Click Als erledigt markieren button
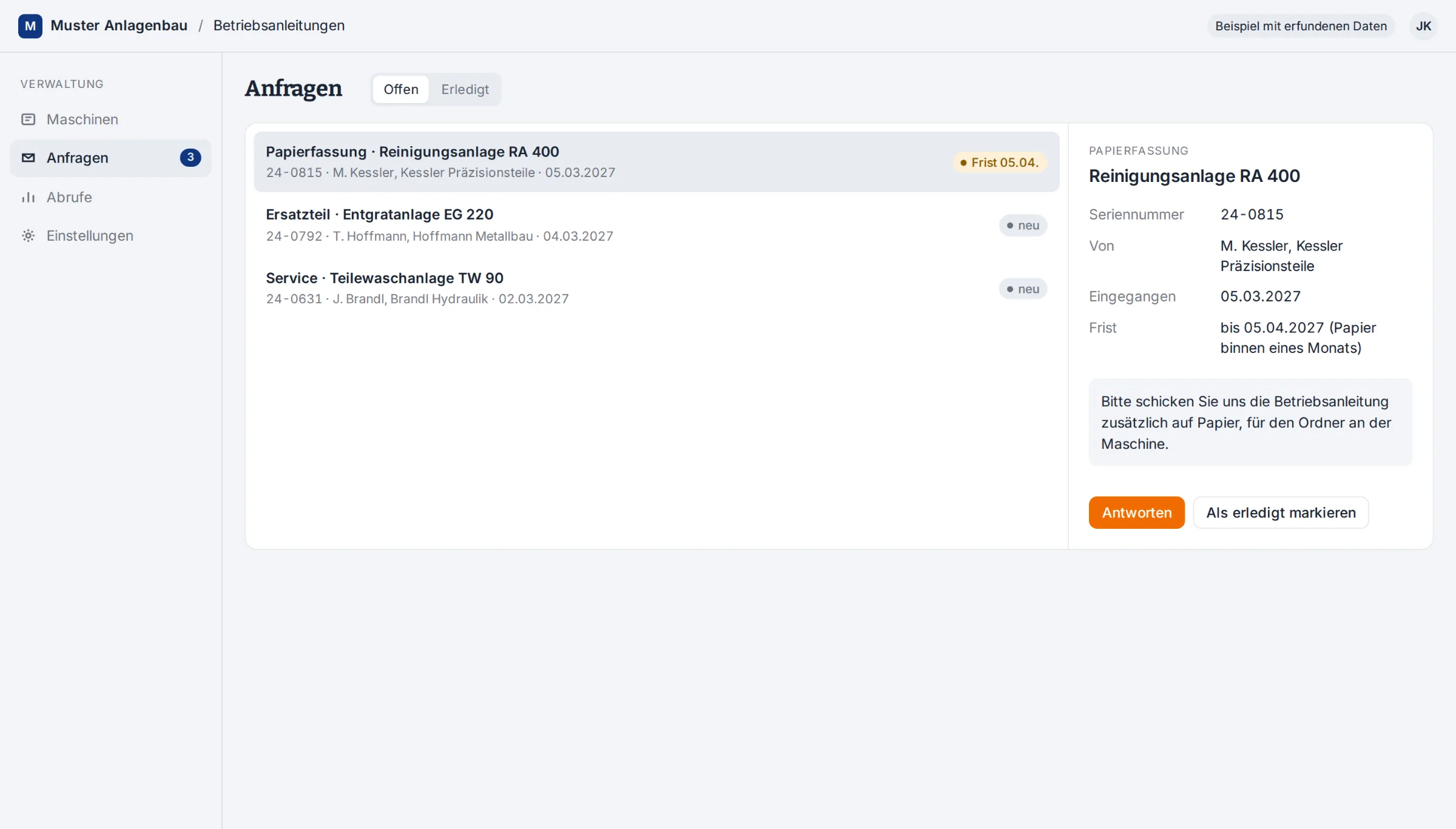The height and width of the screenshot is (829, 1456). click(1281, 512)
